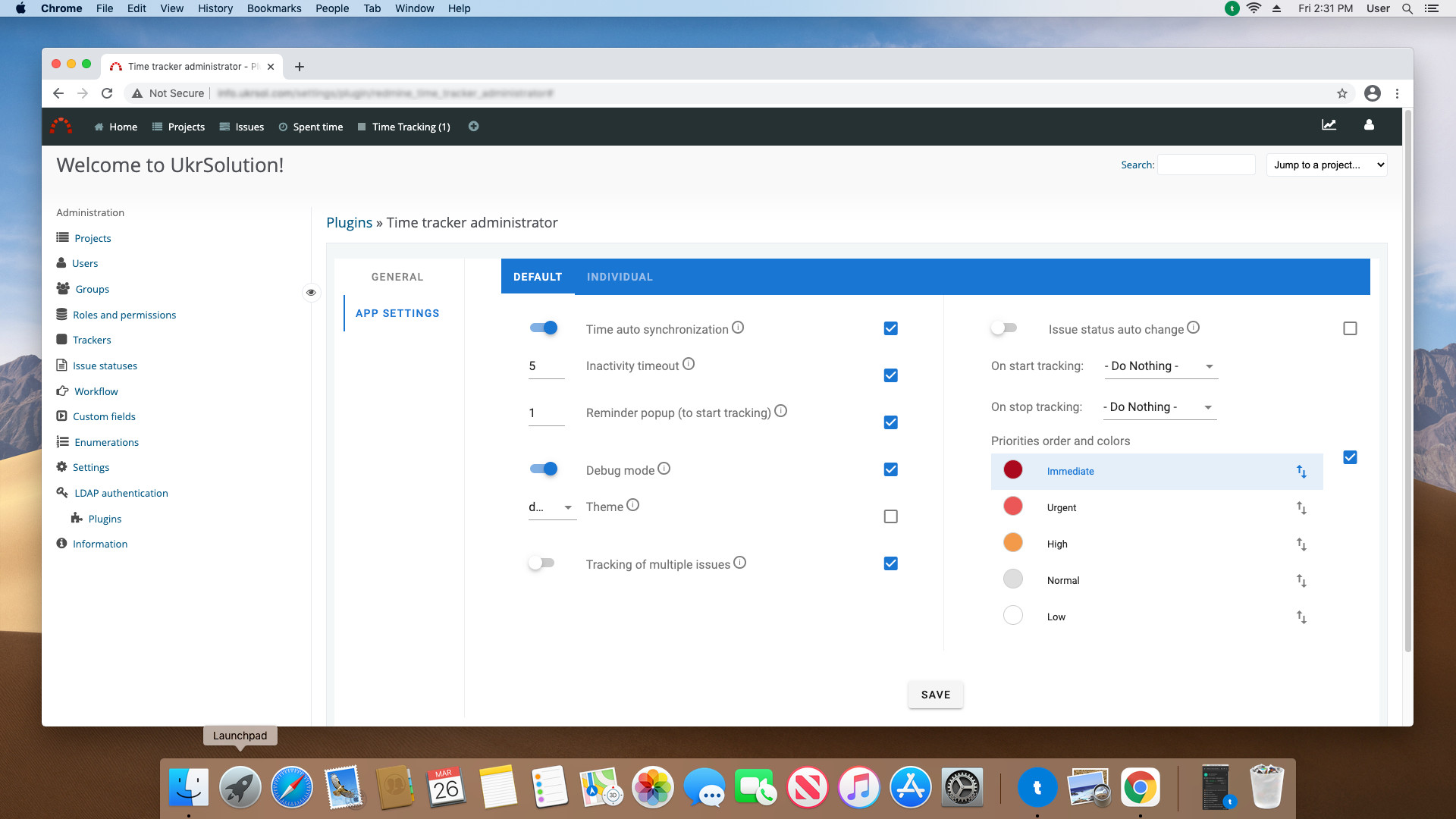This screenshot has width=1456, height=819.
Task: Click the Inactivity timeout value field
Action: (x=546, y=366)
